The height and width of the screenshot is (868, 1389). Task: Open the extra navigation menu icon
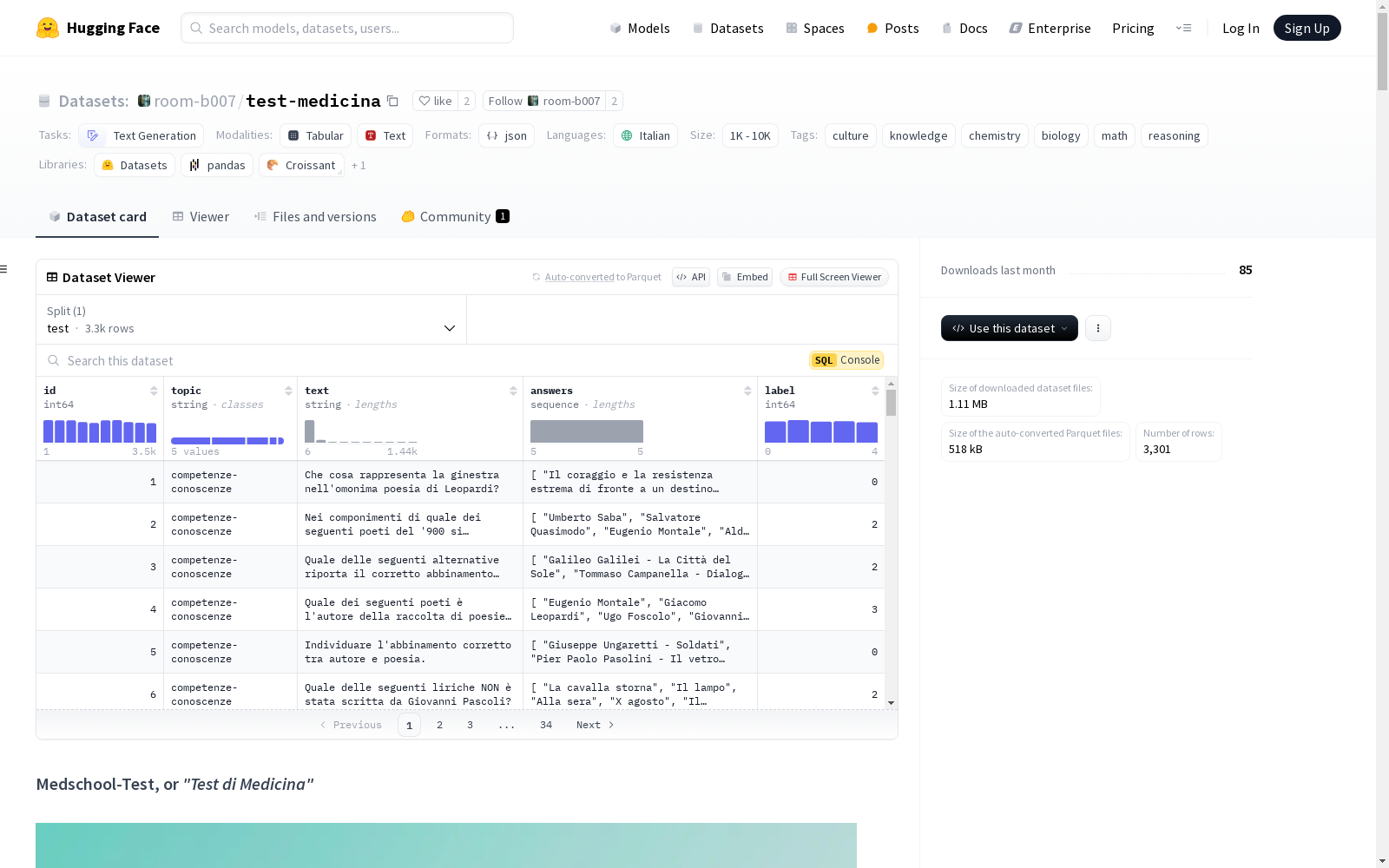point(1183,28)
